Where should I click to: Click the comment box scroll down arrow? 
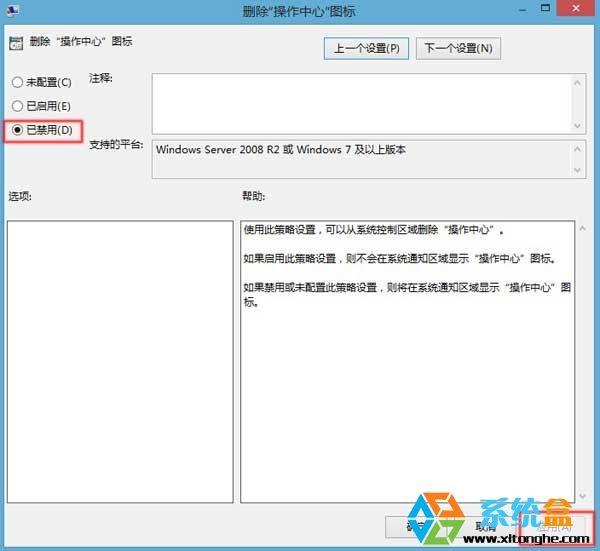click(x=578, y=126)
